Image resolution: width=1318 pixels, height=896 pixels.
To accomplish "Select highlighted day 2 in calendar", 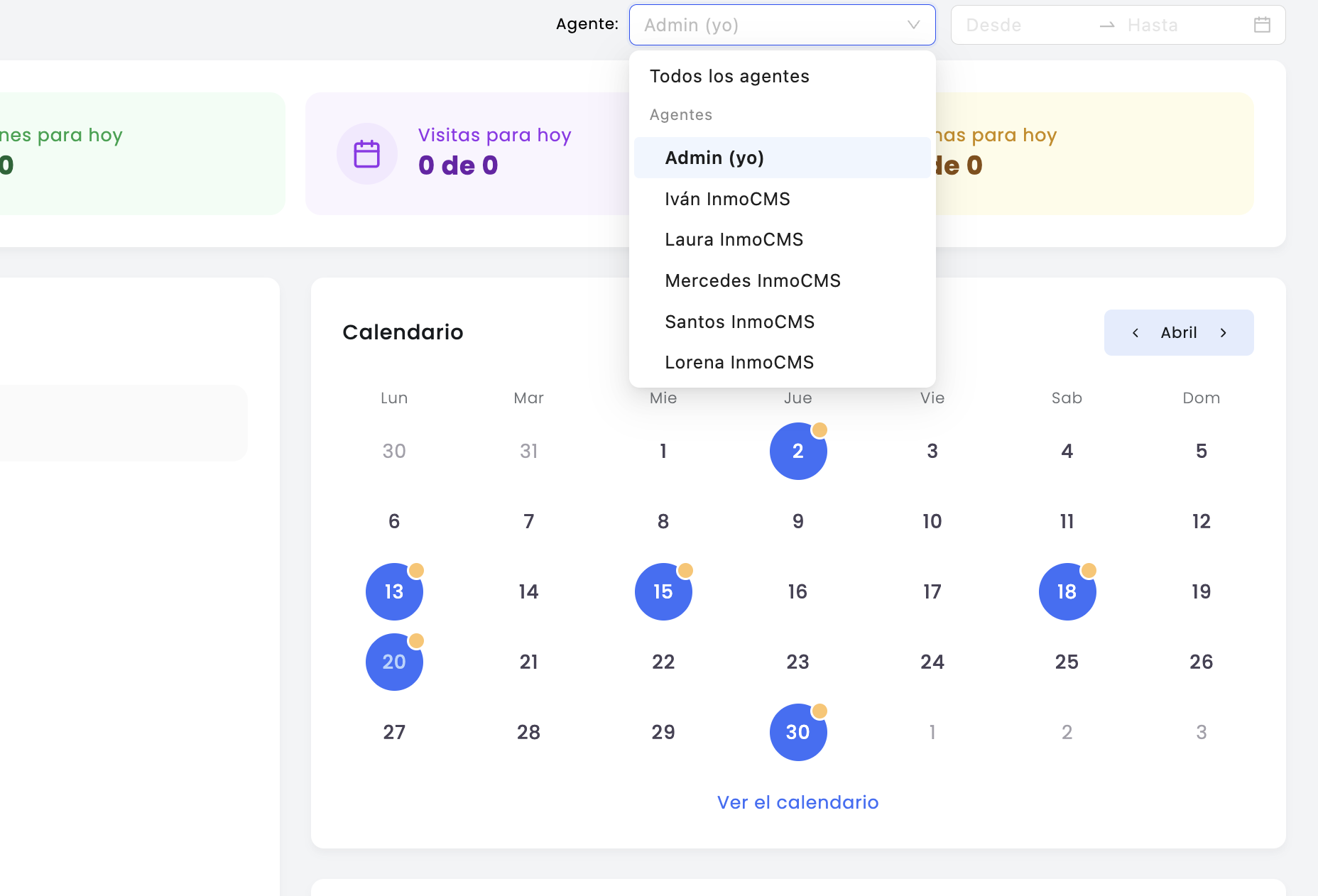I will point(798,451).
